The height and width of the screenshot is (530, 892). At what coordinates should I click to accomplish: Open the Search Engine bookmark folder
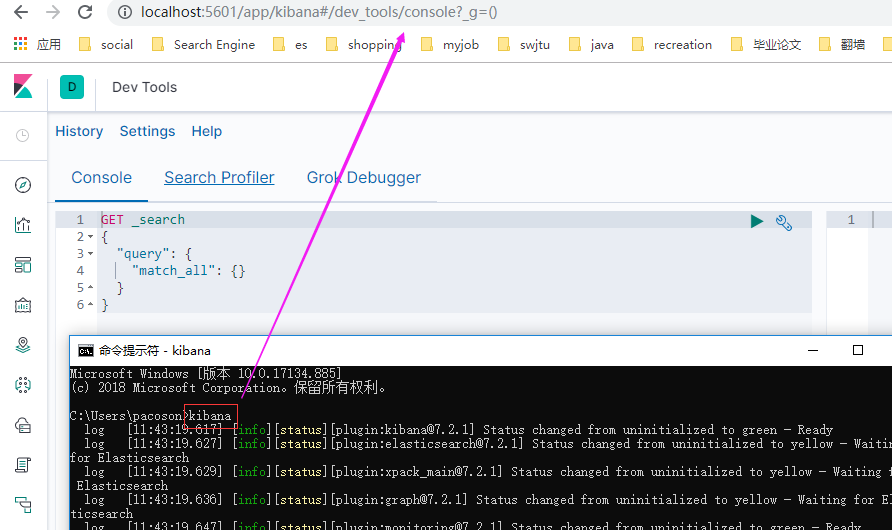pos(203,44)
